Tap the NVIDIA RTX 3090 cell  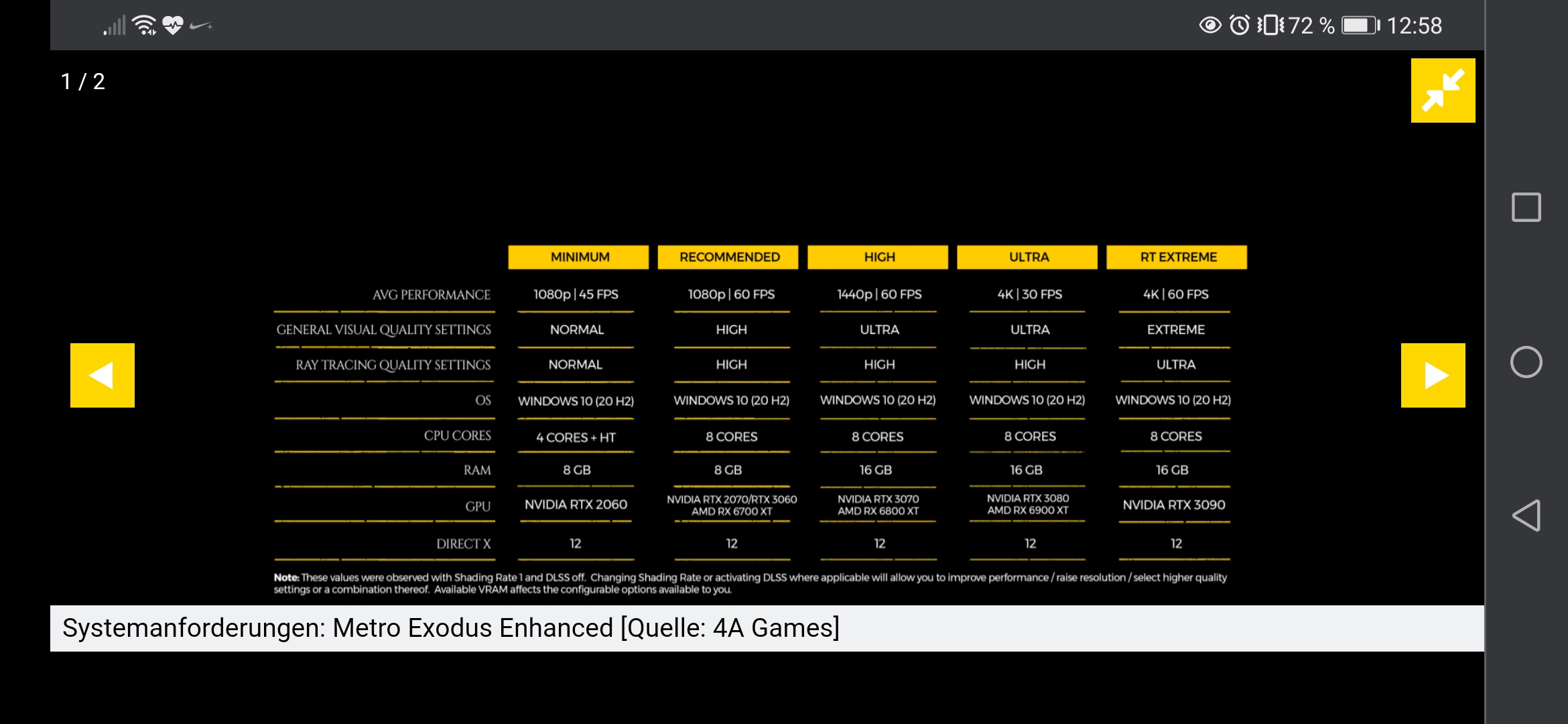coord(1174,505)
